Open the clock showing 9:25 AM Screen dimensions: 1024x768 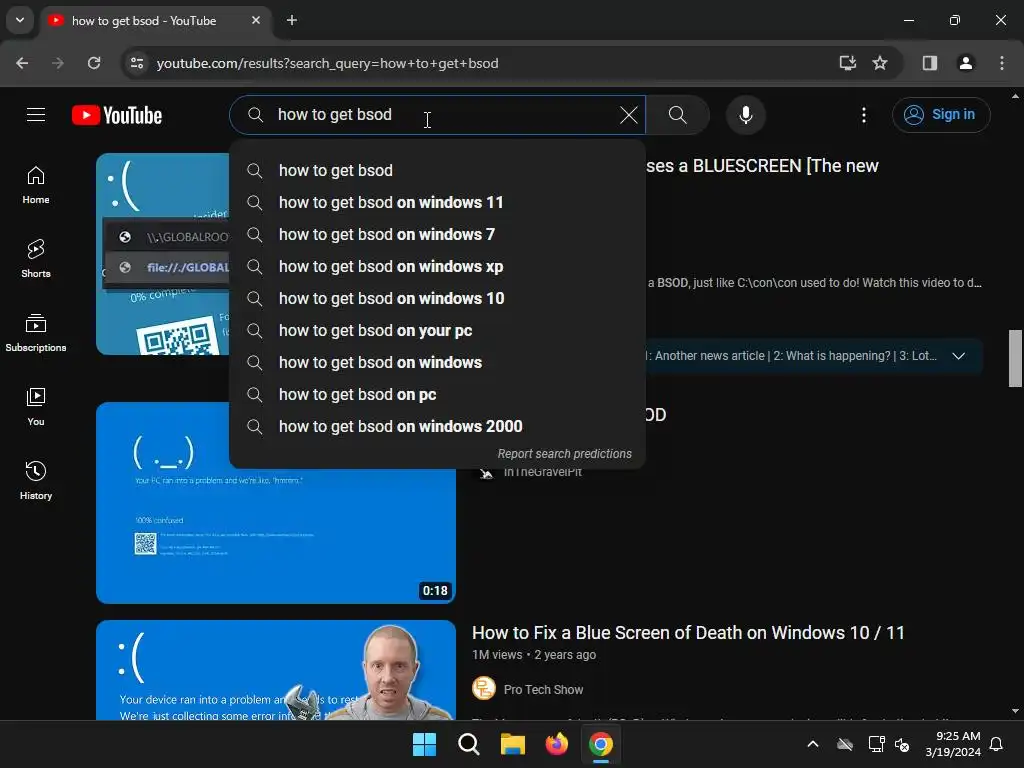pyautogui.click(x=953, y=744)
